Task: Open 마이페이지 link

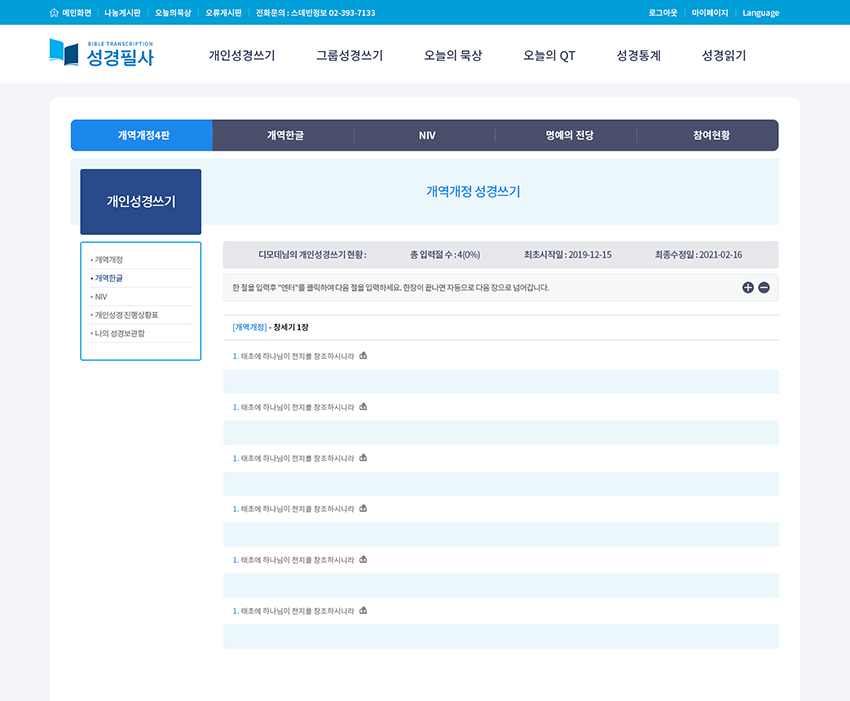Action: pyautogui.click(x=710, y=13)
